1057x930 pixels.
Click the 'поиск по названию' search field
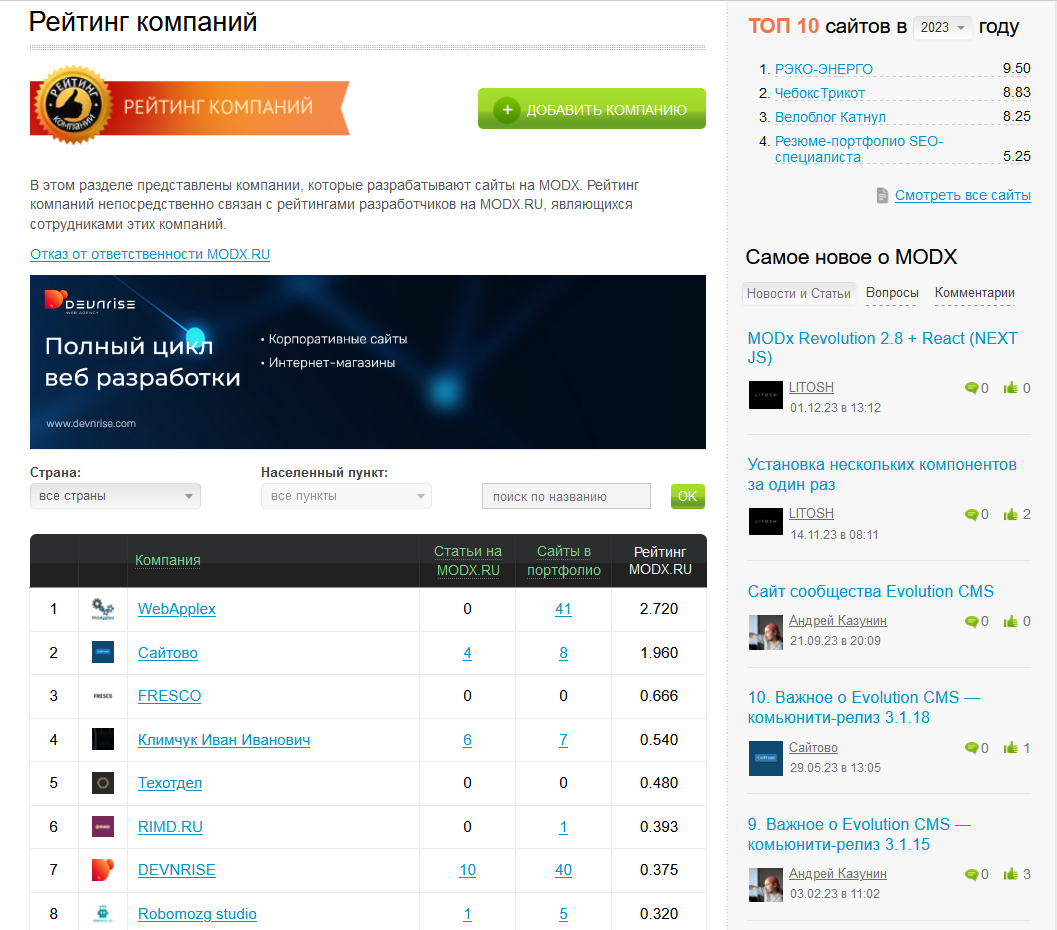point(566,496)
